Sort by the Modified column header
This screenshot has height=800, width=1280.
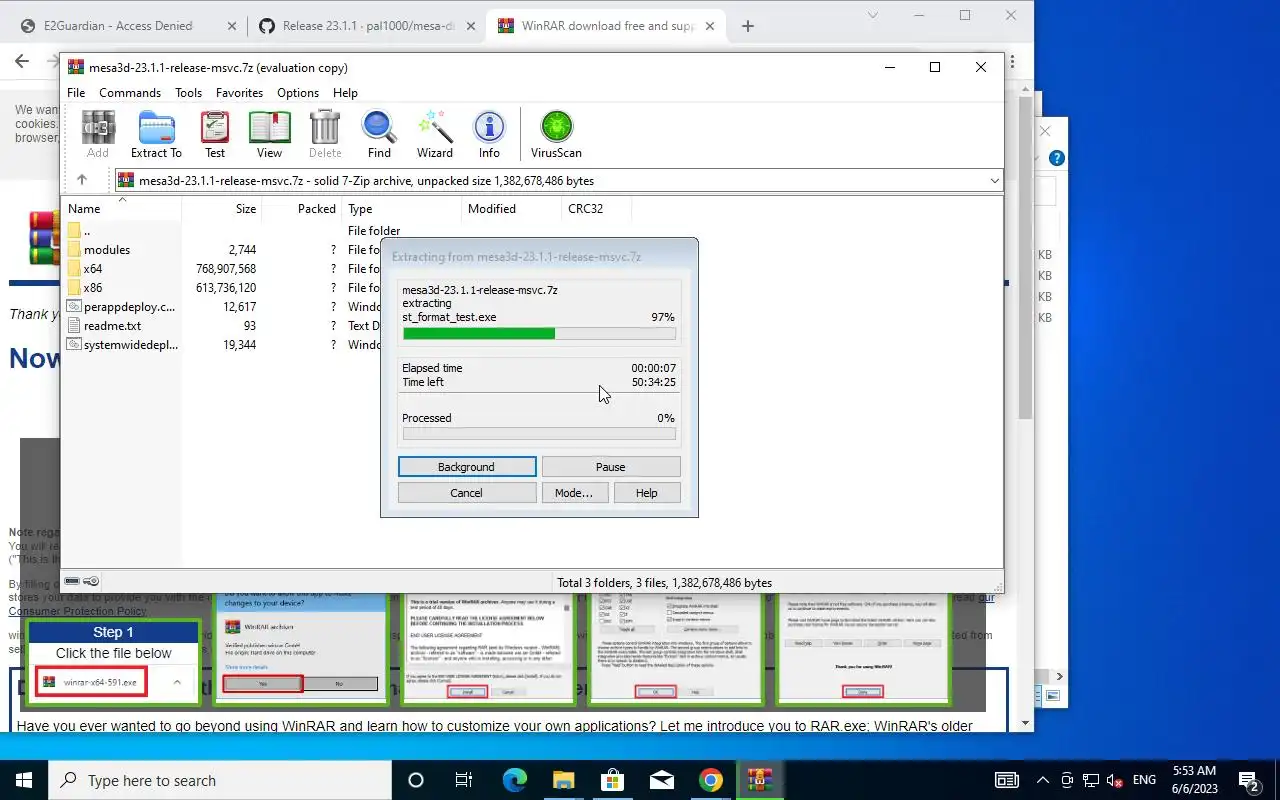click(x=512, y=209)
